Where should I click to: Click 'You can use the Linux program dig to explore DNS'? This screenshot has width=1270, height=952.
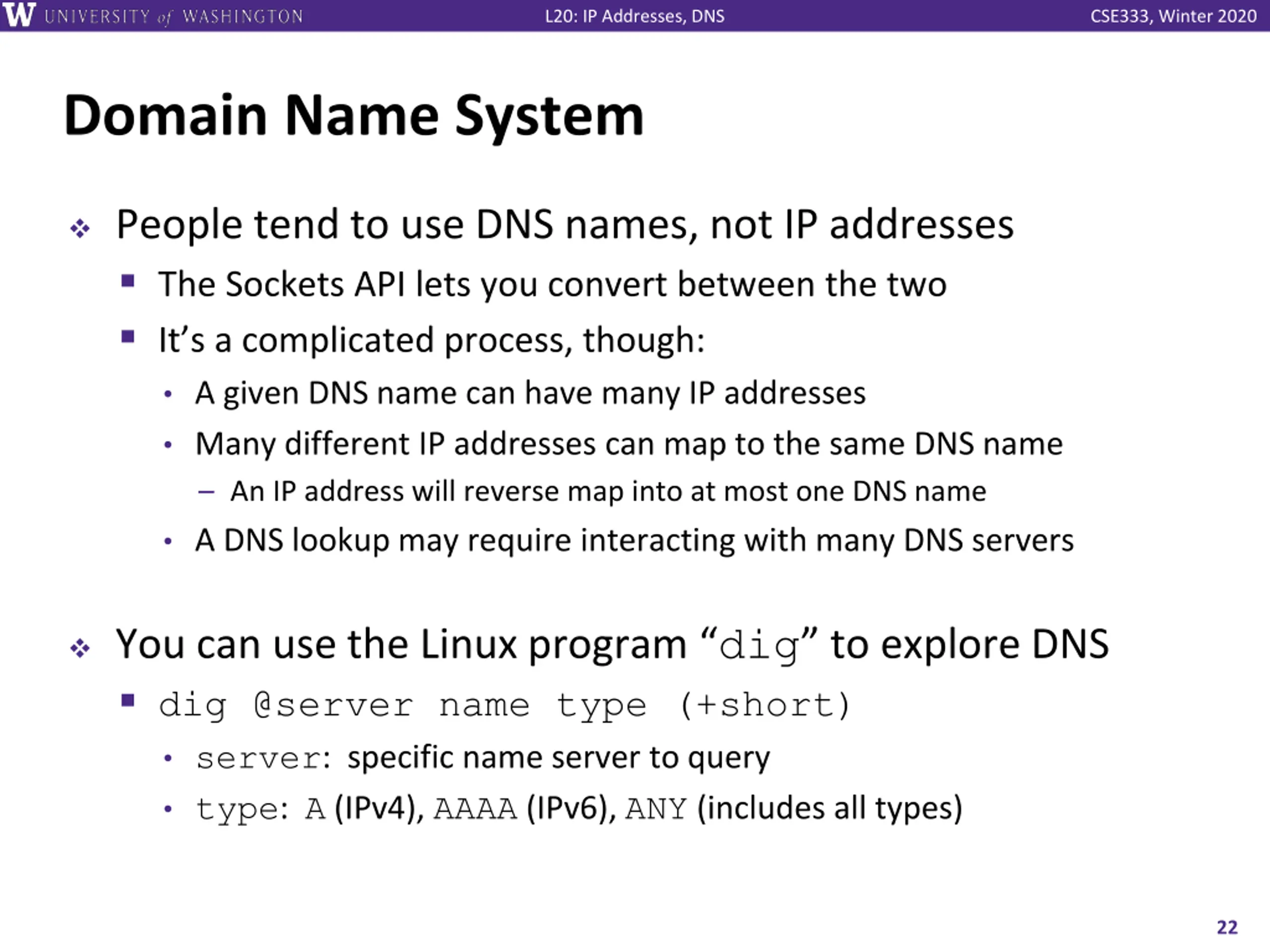coord(613,645)
